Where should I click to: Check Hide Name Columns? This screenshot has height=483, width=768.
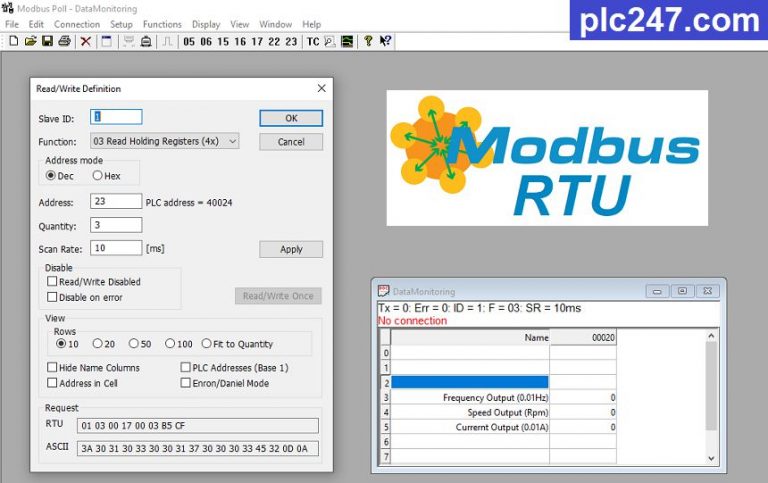[52, 367]
